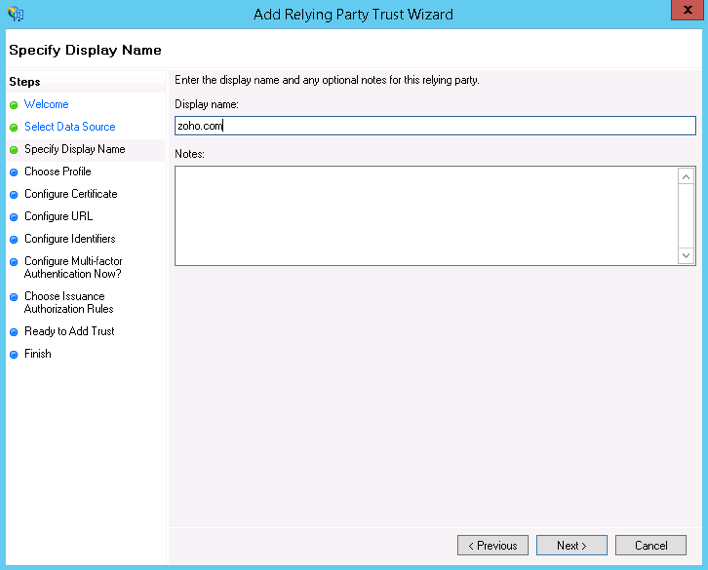
Task: Click the blue bullet beside Ready to Add Trust
Action: click(14, 332)
